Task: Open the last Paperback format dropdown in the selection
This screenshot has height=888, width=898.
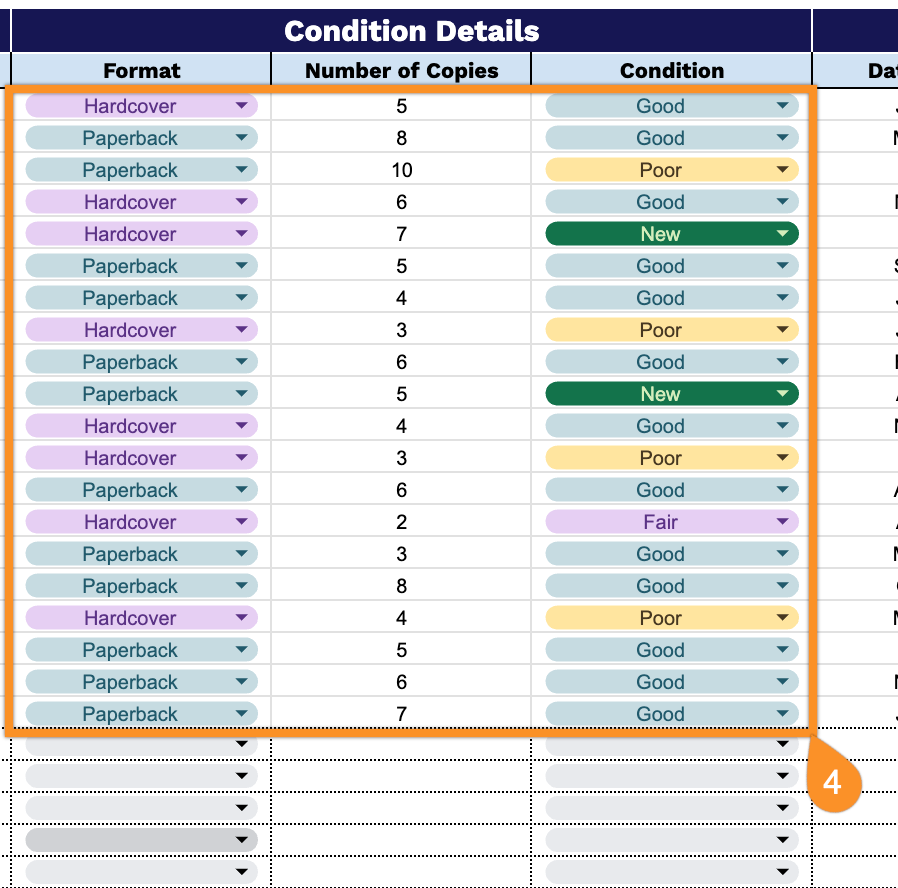Action: pyautogui.click(x=241, y=714)
